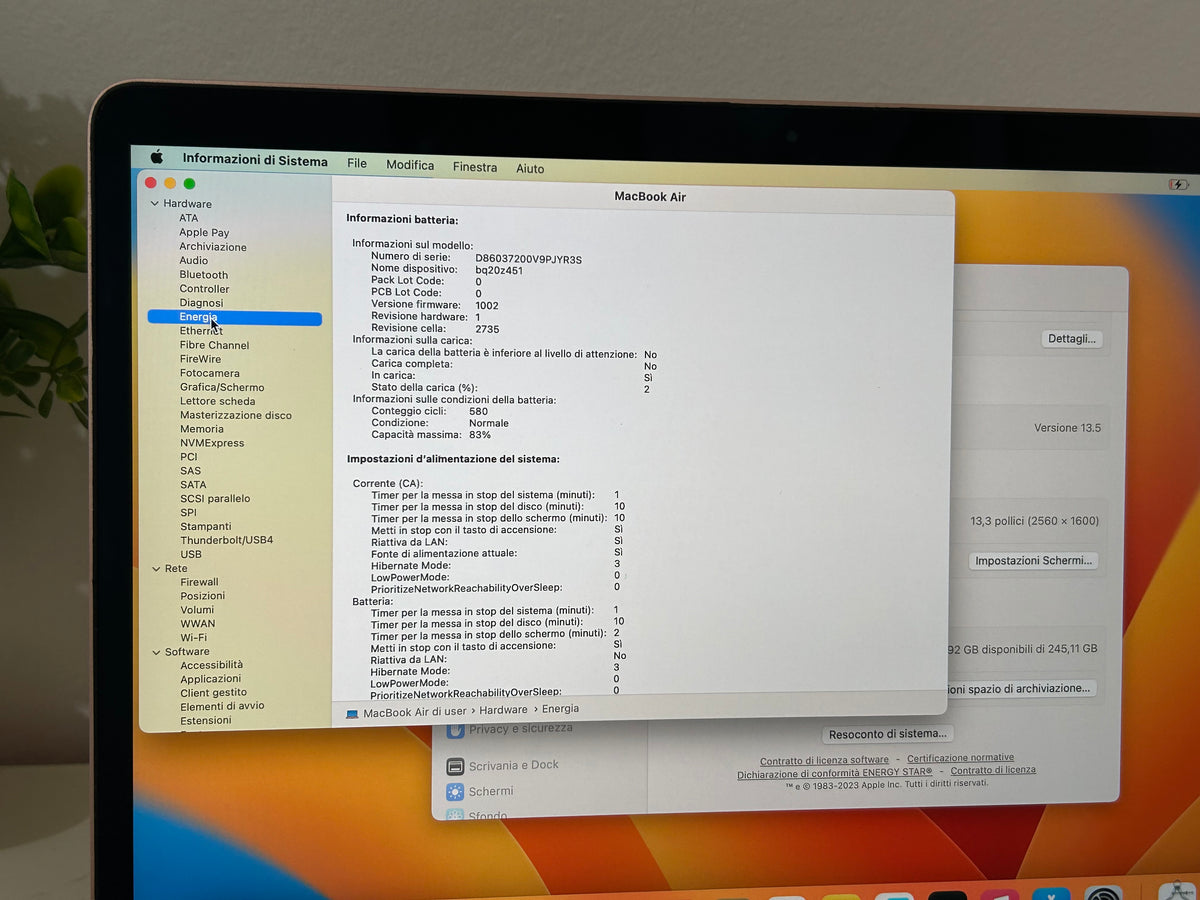Click the Scrivania e Dock icon
Viewport: 1200px width, 900px height.
[x=455, y=766]
